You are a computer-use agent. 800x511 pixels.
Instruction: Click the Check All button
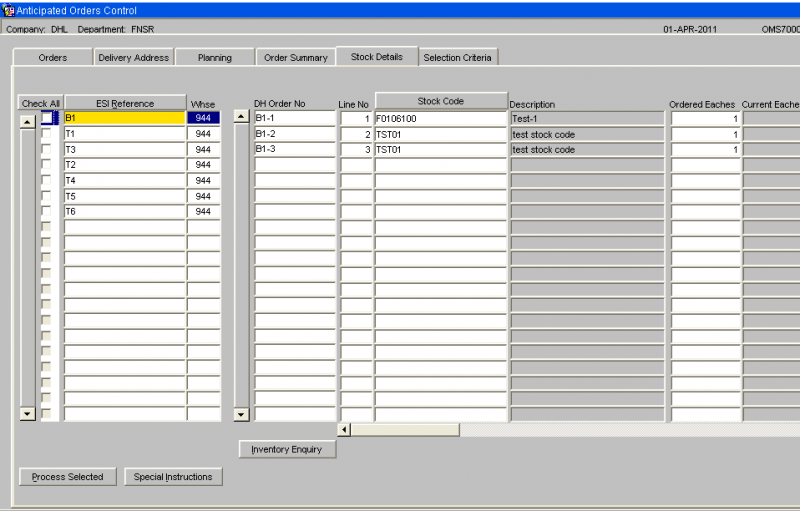[x=40, y=103]
